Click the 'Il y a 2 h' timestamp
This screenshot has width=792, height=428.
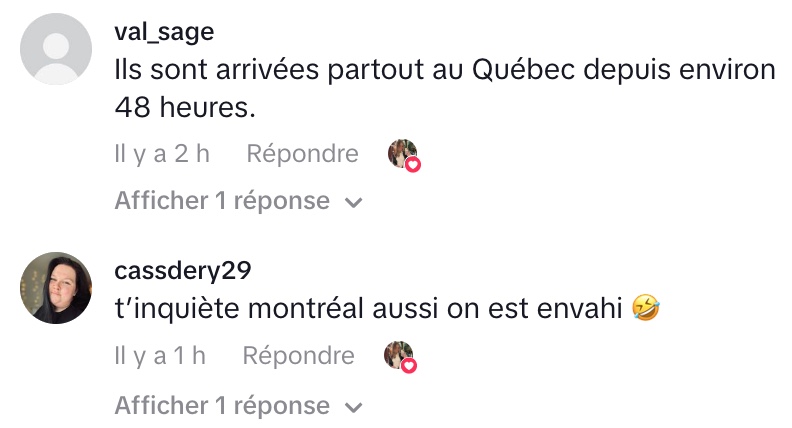click(x=162, y=154)
